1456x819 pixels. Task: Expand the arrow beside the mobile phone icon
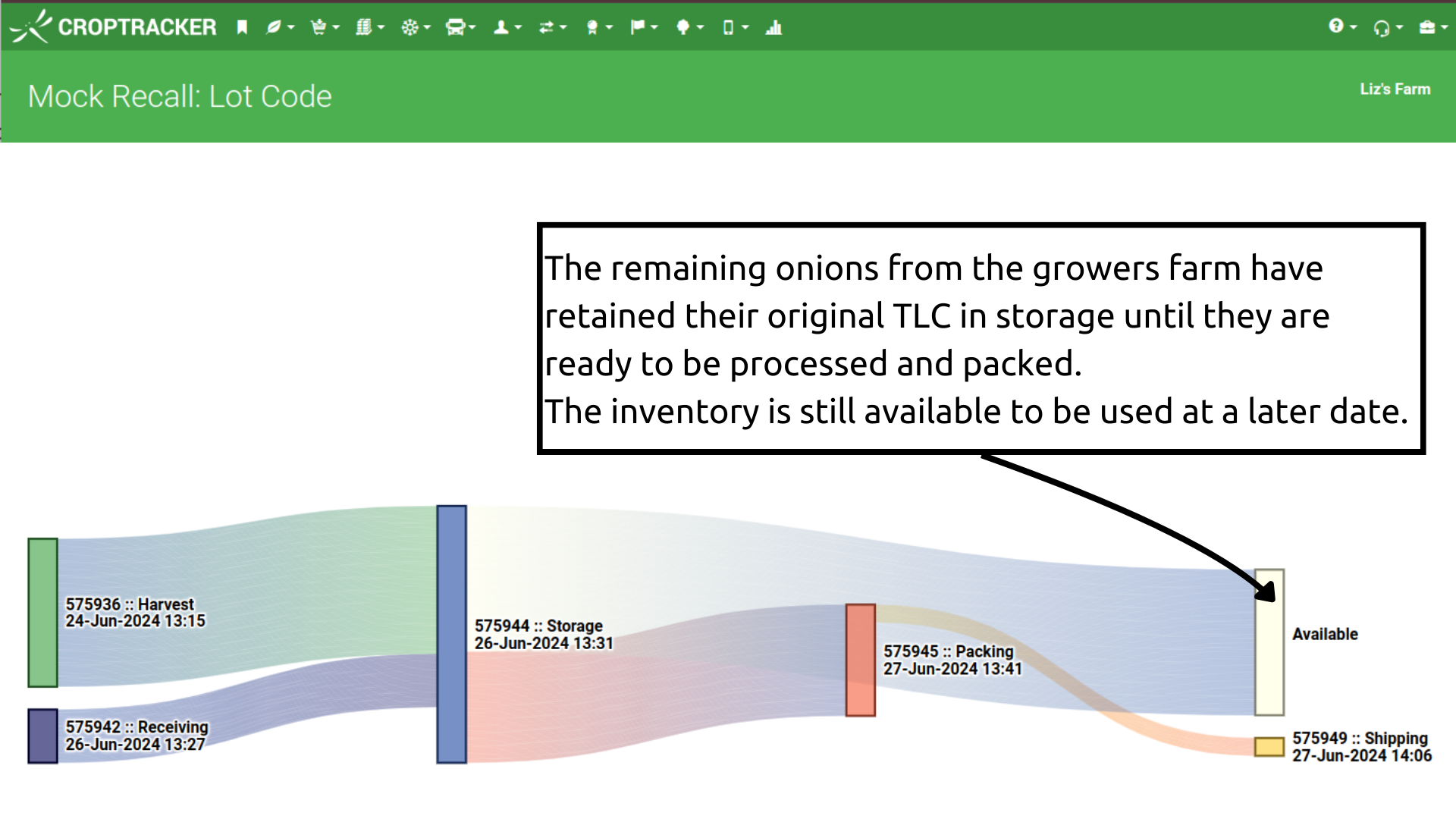[x=745, y=28]
